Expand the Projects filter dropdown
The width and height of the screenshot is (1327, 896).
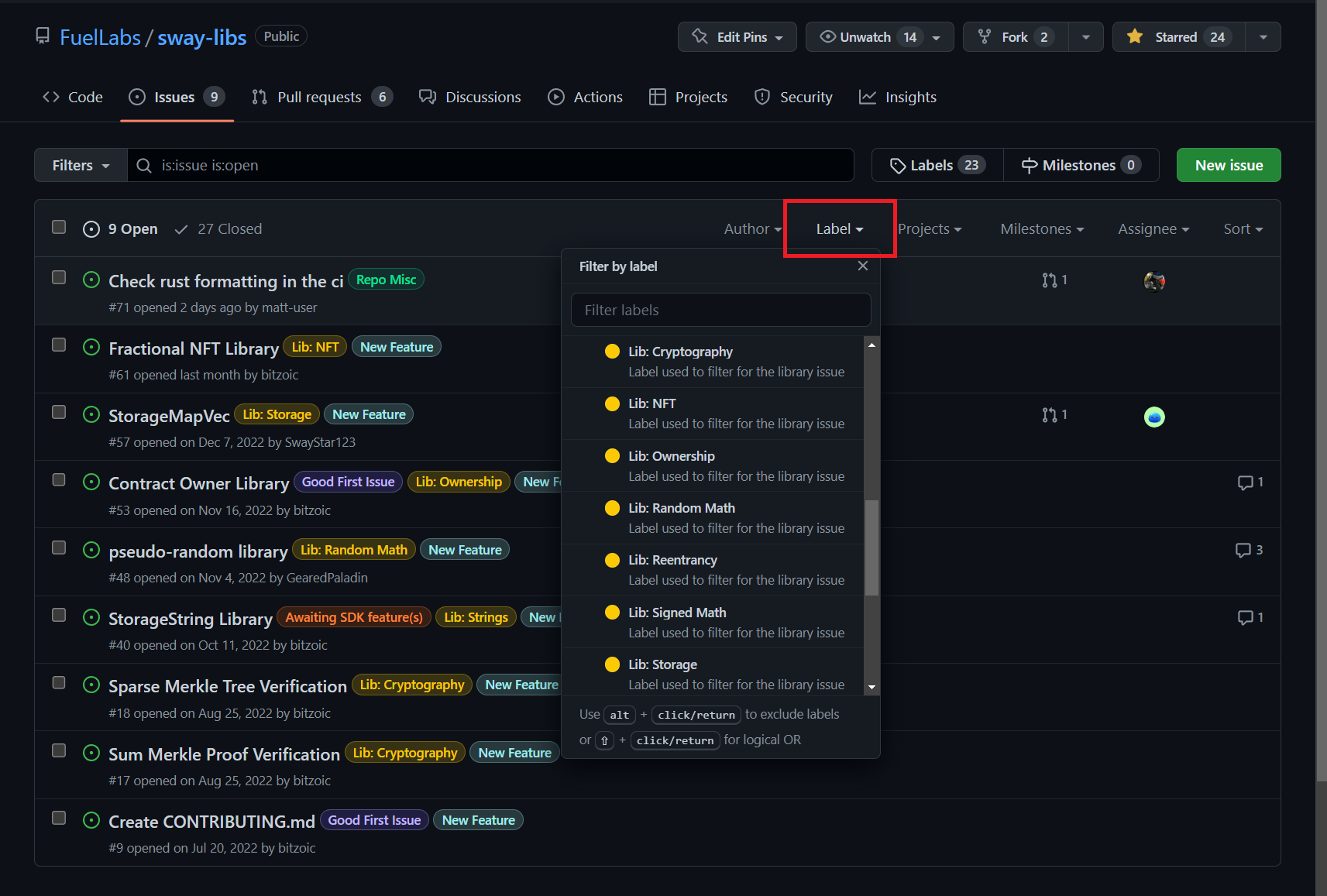pyautogui.click(x=930, y=229)
